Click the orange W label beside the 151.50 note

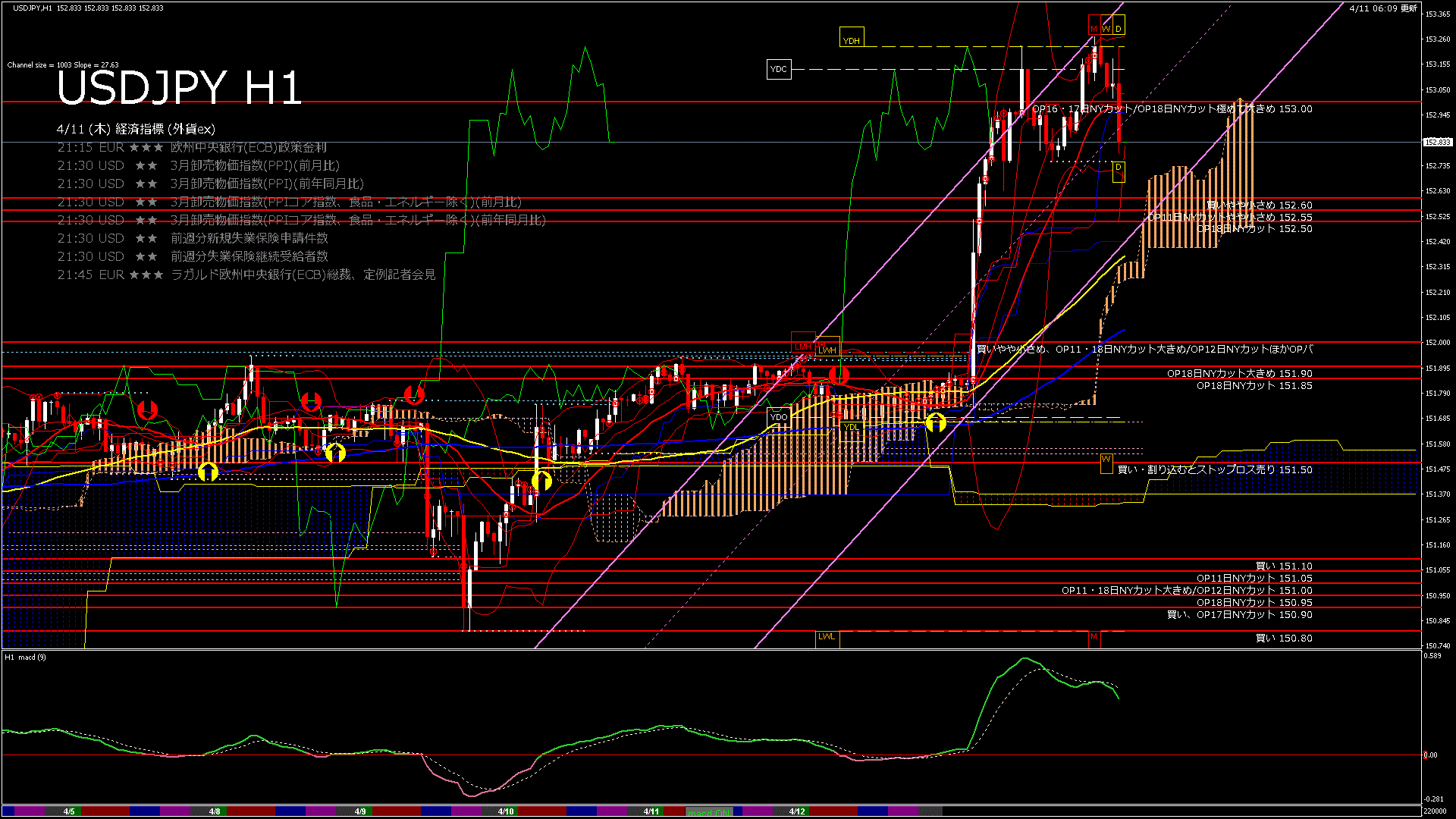click(x=1106, y=463)
